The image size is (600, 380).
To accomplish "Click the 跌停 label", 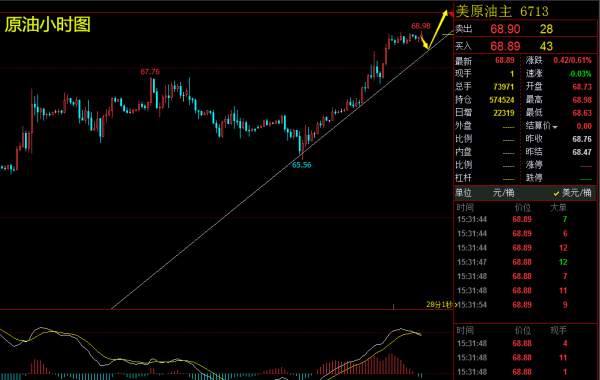I will coord(534,178).
